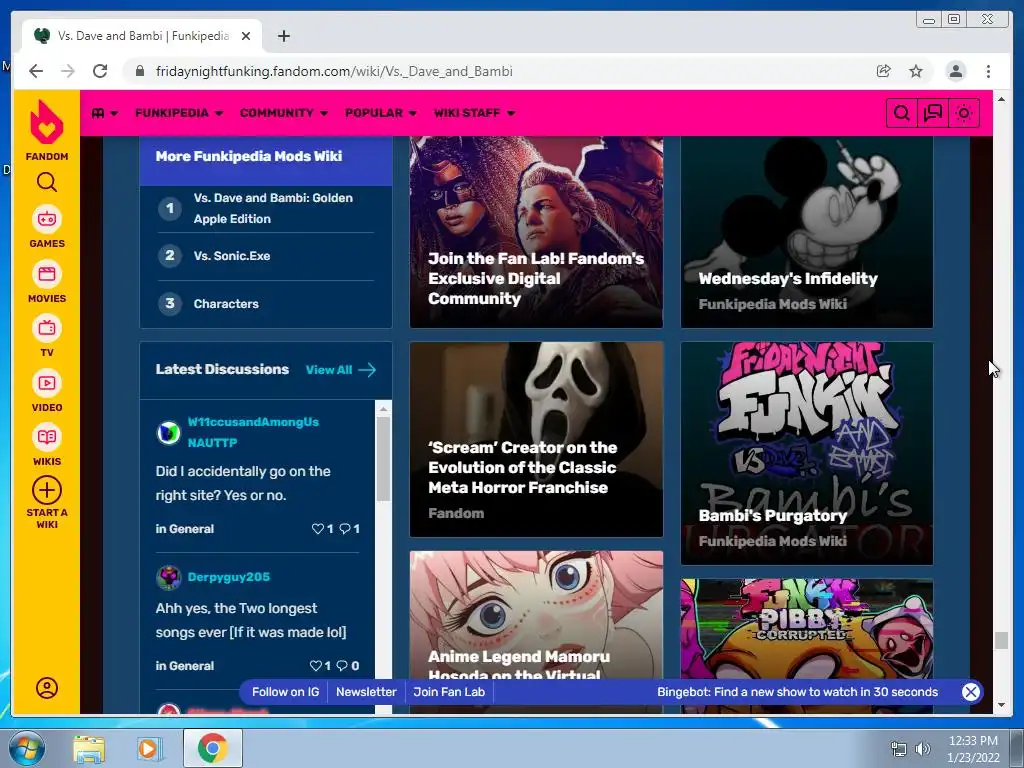Open Bingebot find a new show link
This screenshot has width=1024, height=768.
[797, 692]
